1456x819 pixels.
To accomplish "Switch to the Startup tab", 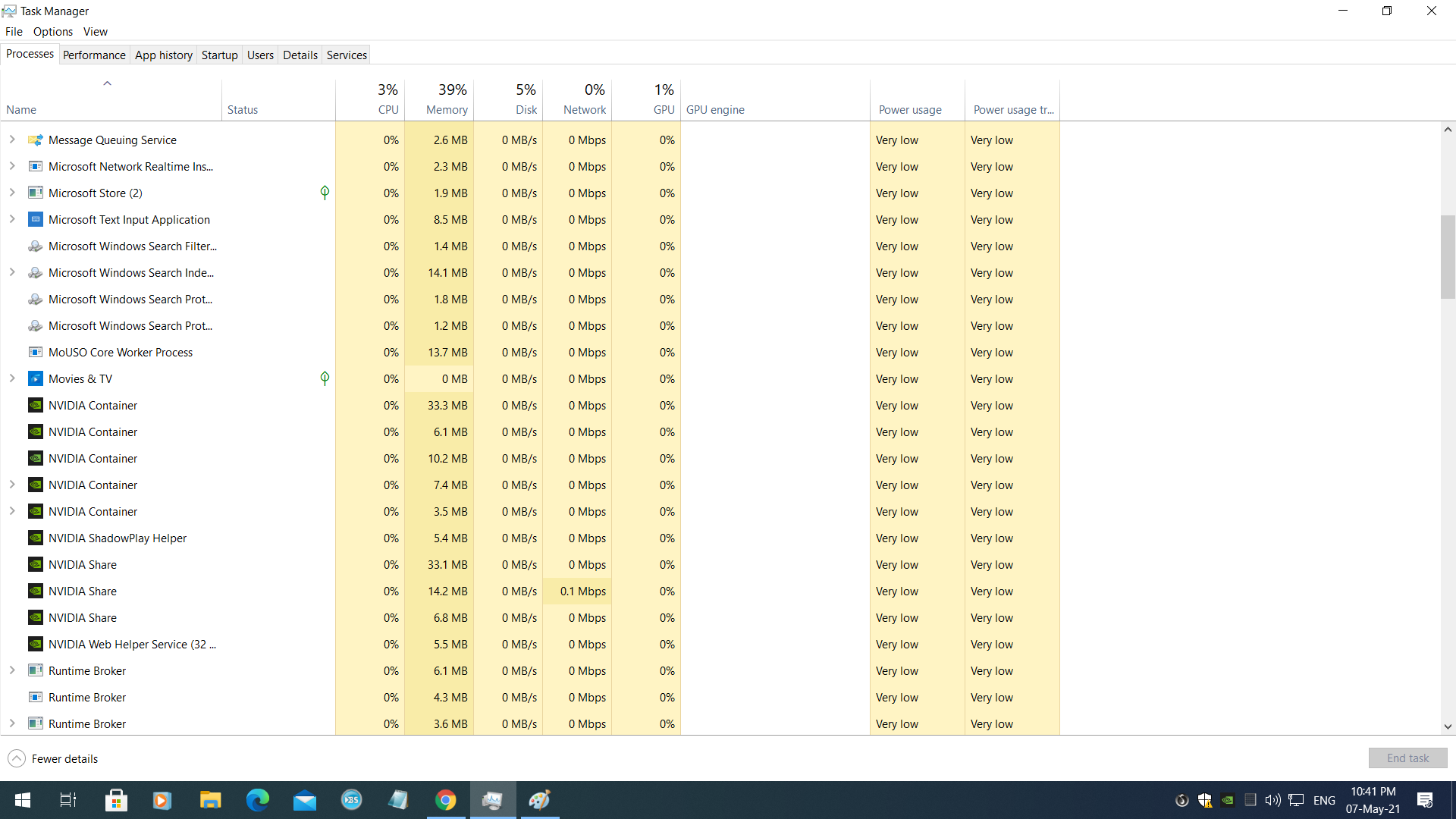I will click(x=219, y=55).
